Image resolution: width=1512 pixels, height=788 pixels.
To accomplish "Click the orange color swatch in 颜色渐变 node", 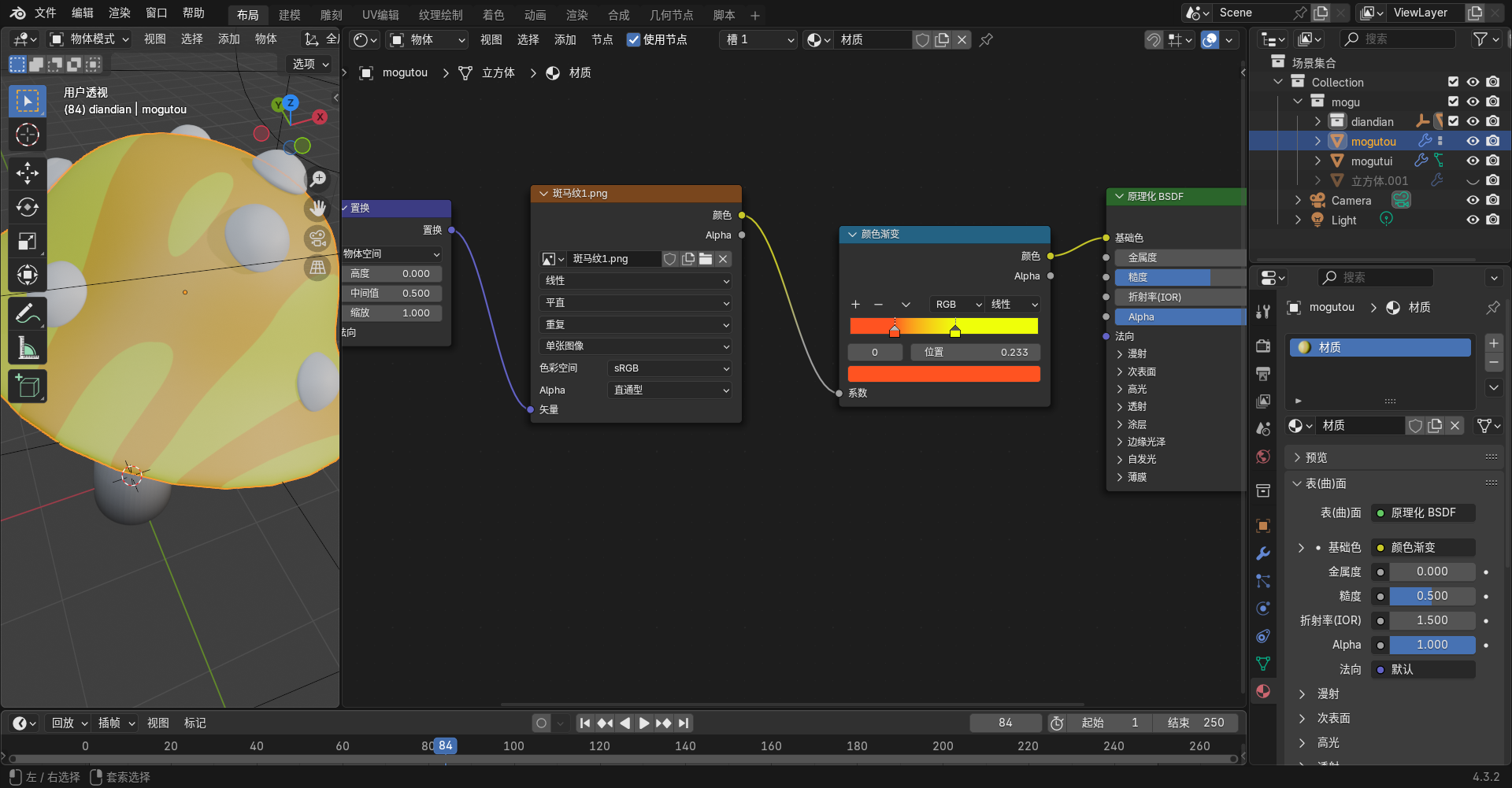I will [x=943, y=374].
